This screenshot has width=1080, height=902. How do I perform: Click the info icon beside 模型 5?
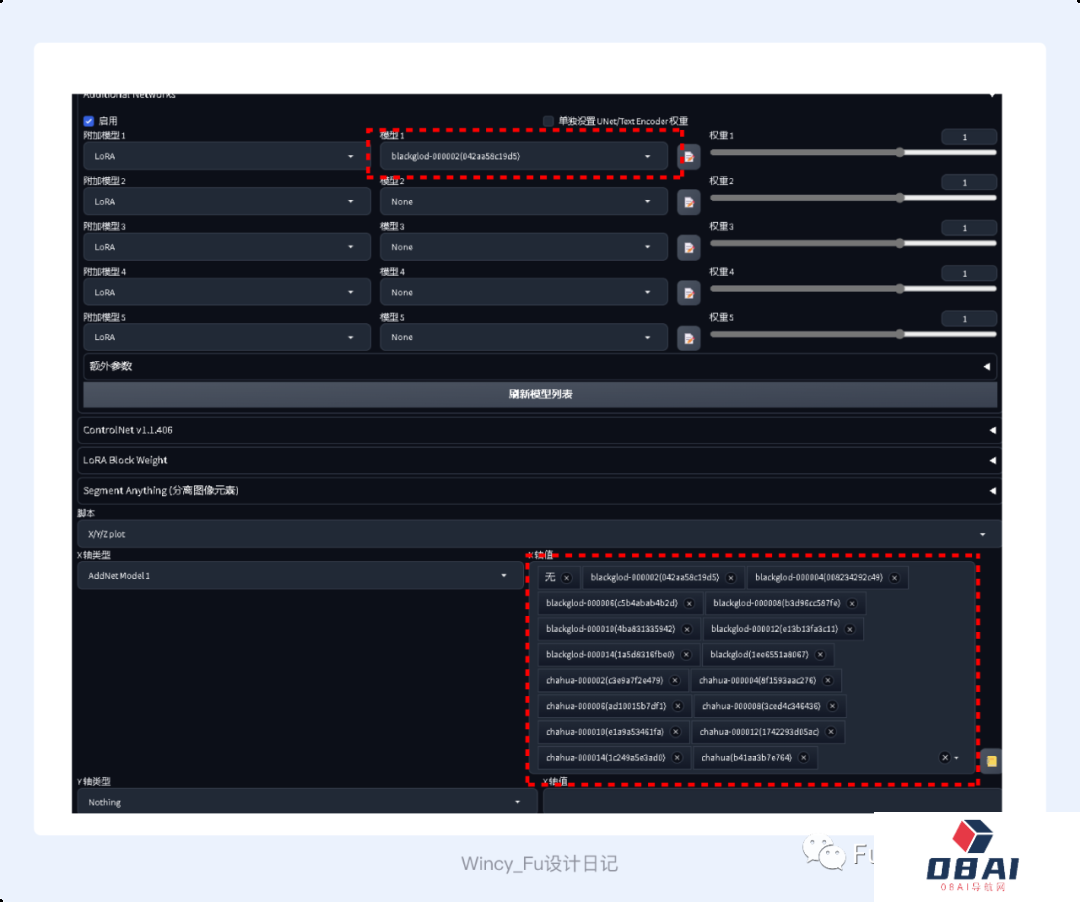[x=688, y=338]
